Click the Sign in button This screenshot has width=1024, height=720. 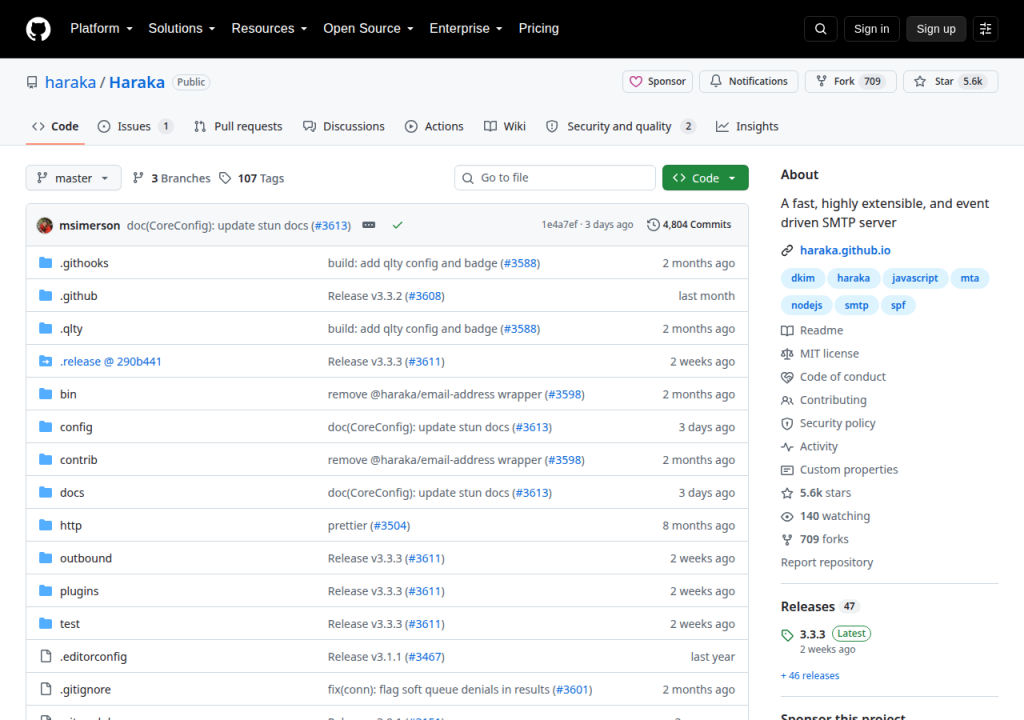coord(871,29)
